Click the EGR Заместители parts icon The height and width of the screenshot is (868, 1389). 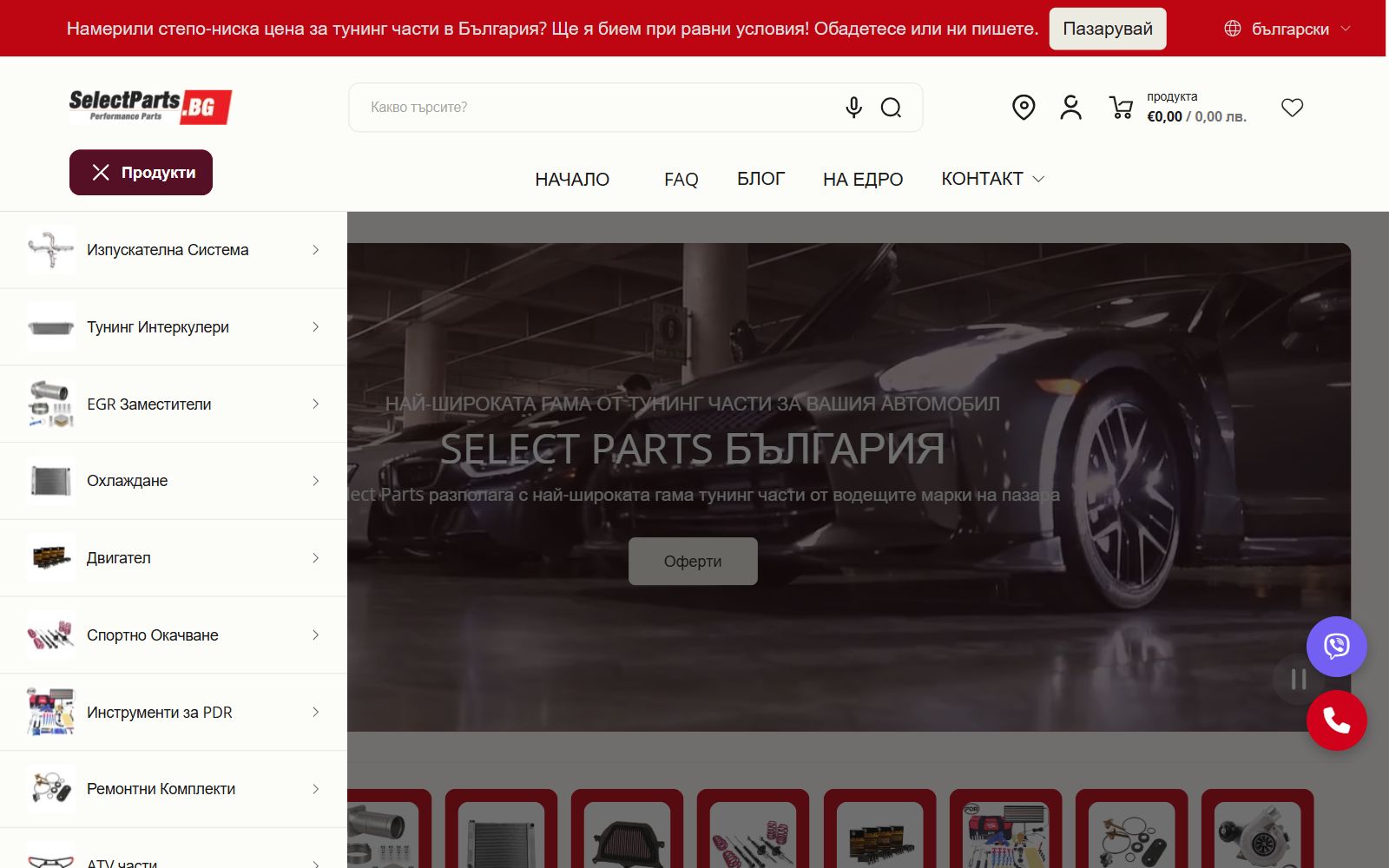point(50,404)
